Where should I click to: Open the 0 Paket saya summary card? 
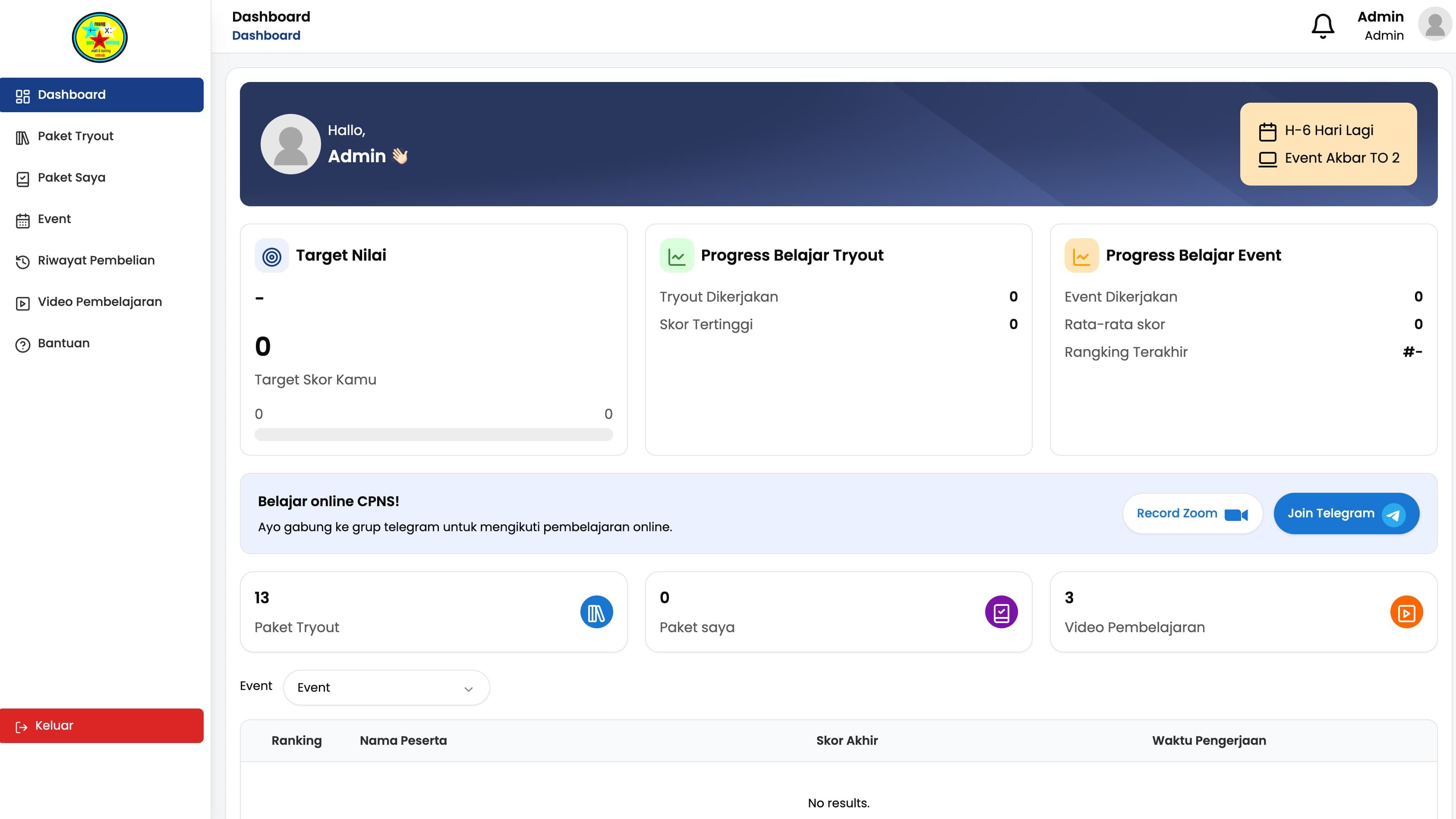[x=838, y=612]
